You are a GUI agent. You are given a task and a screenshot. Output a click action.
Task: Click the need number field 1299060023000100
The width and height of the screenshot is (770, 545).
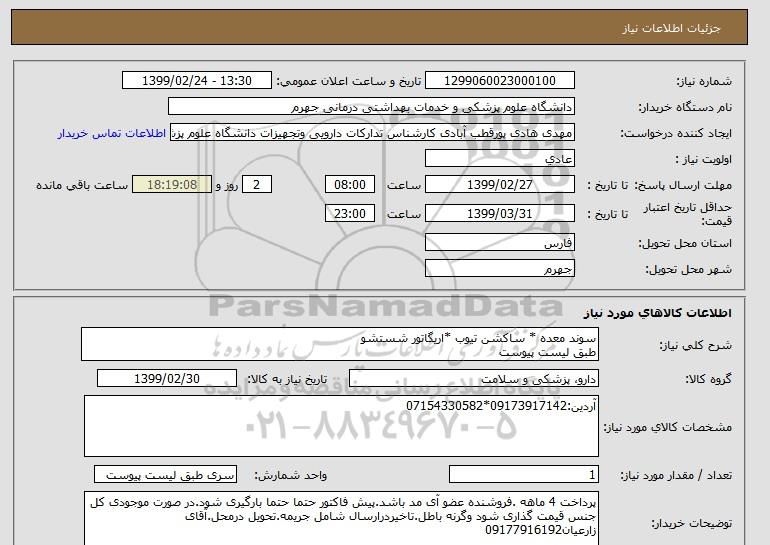tap(499, 81)
